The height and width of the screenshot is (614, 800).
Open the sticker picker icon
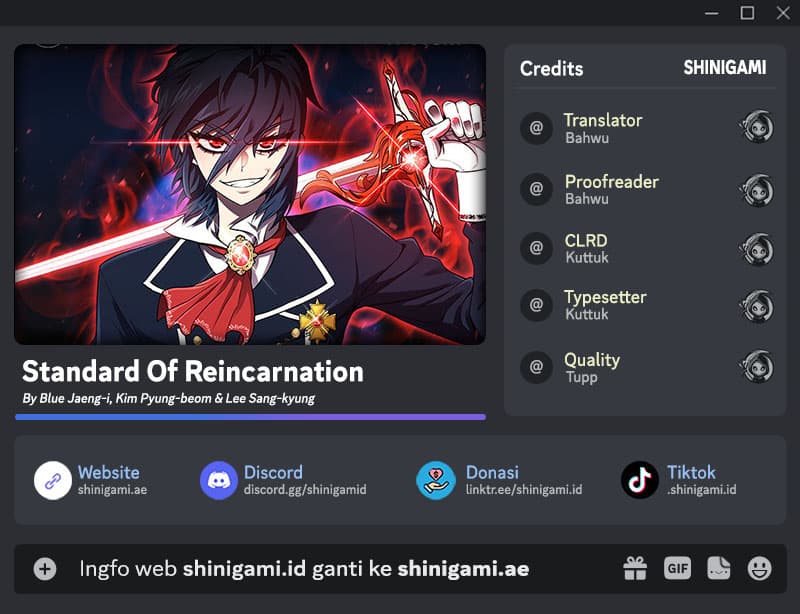718,569
